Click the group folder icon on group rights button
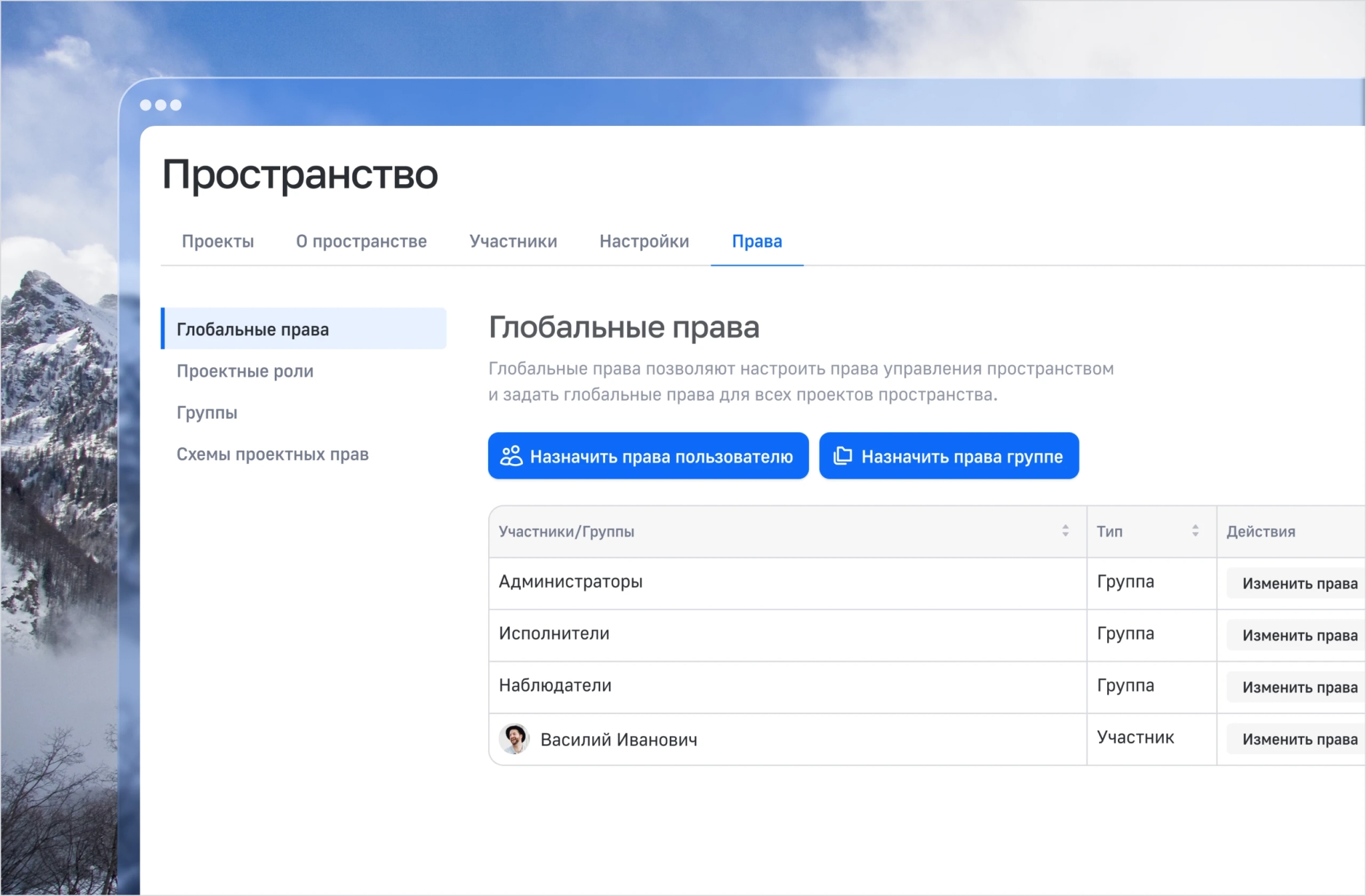Image resolution: width=1366 pixels, height=896 pixels. [842, 456]
